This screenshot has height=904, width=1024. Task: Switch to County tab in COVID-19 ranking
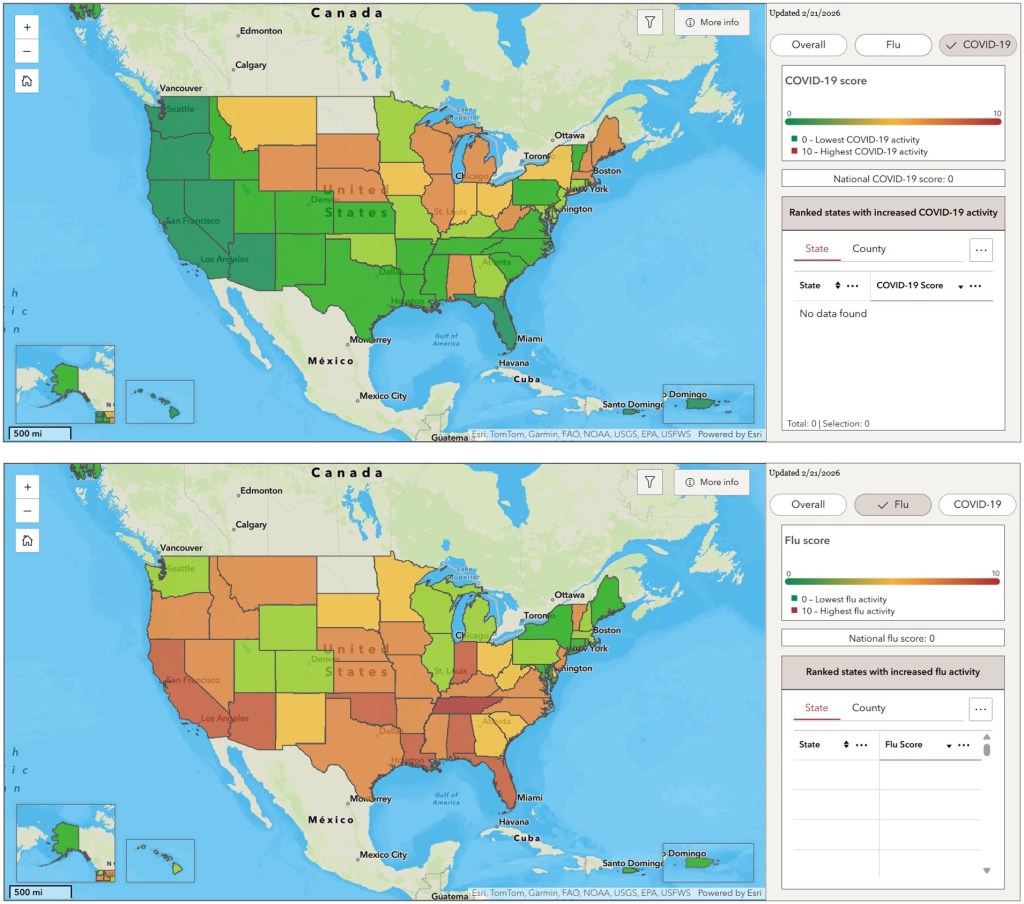click(869, 249)
